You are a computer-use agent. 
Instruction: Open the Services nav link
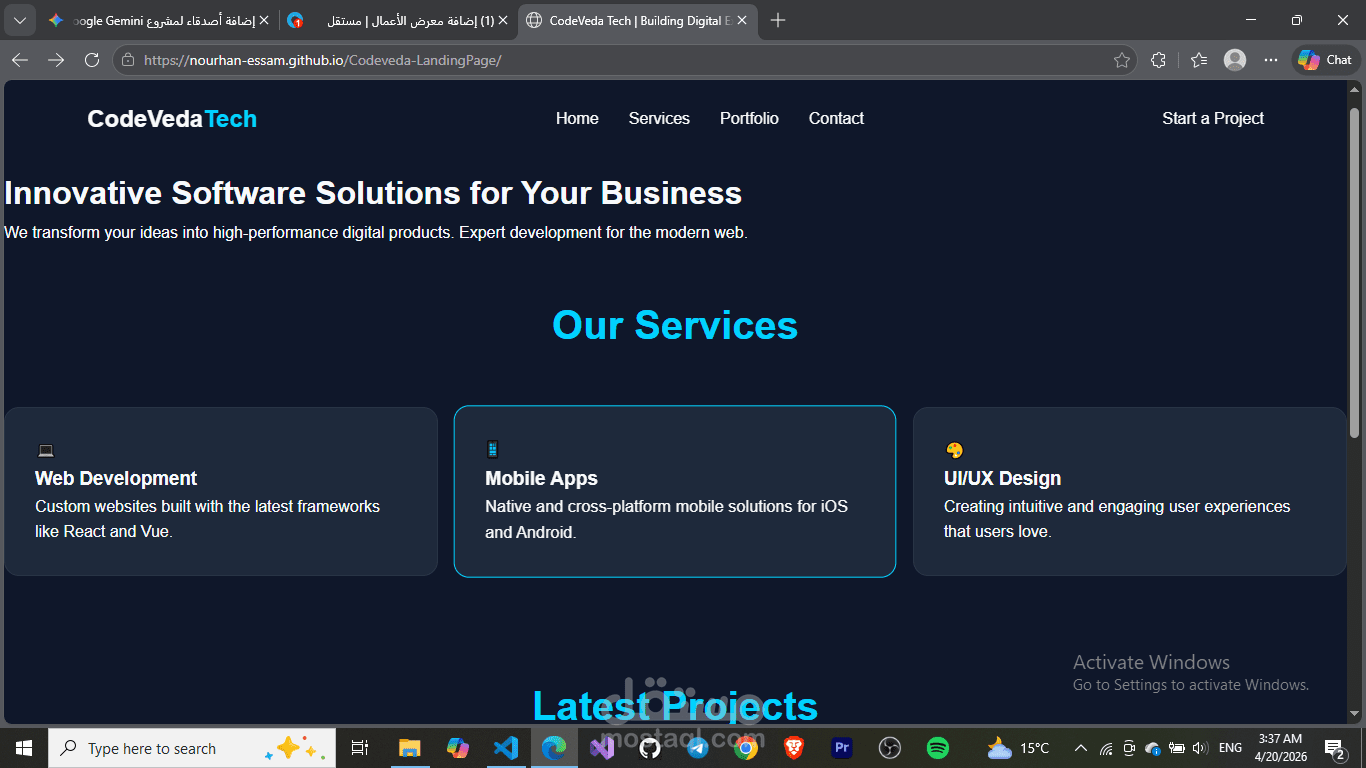pyautogui.click(x=659, y=118)
